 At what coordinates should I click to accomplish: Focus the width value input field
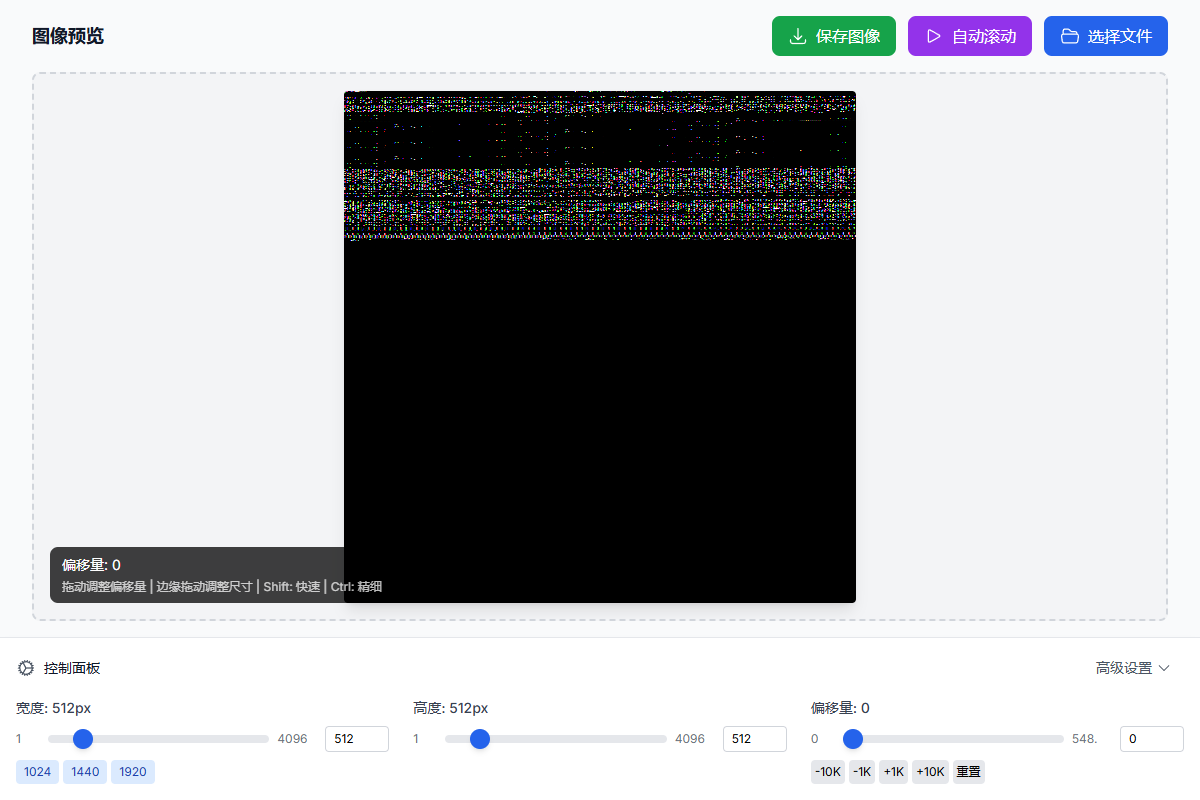pos(356,739)
